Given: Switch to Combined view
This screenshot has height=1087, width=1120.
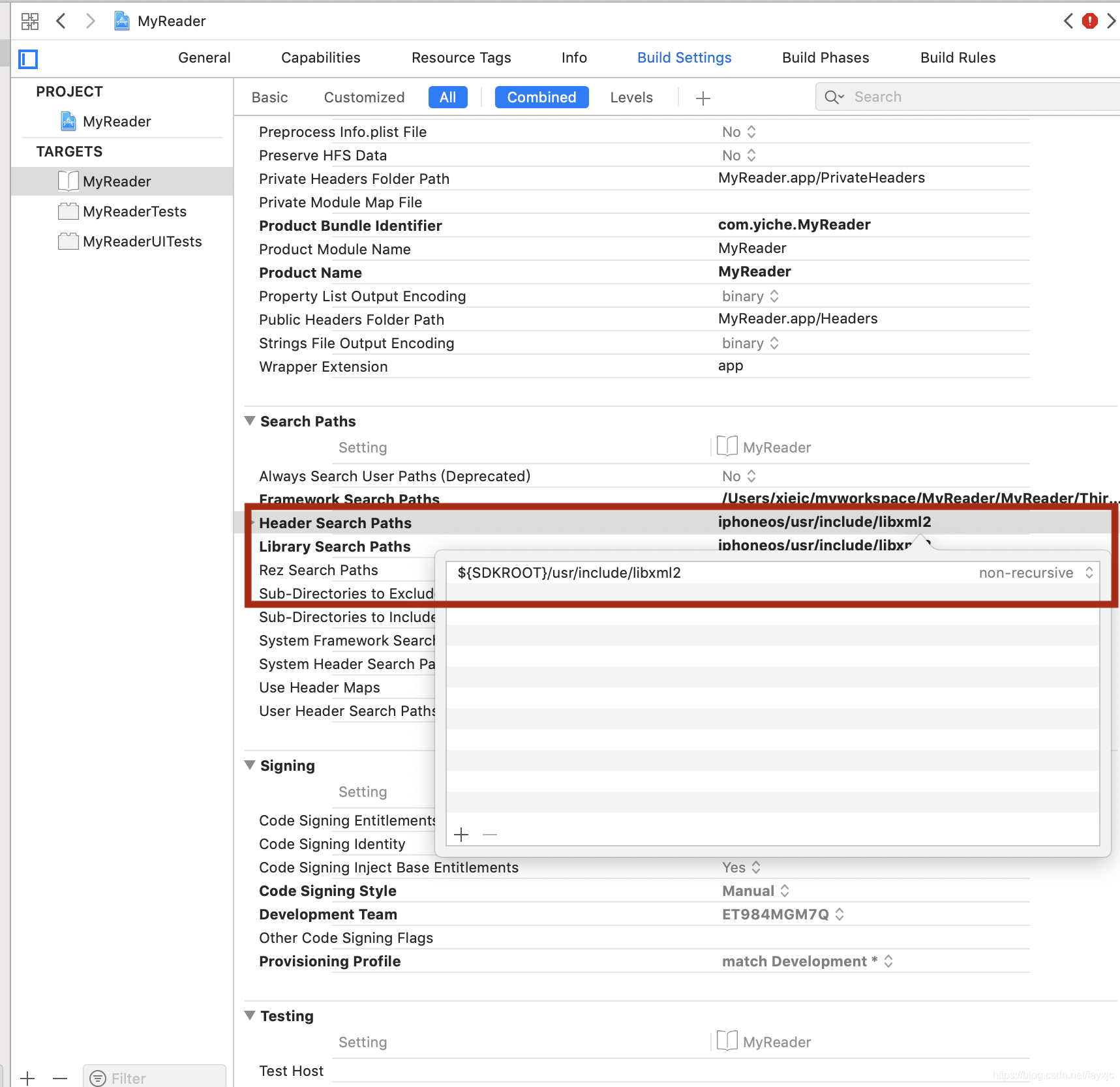Looking at the screenshot, I should point(542,97).
